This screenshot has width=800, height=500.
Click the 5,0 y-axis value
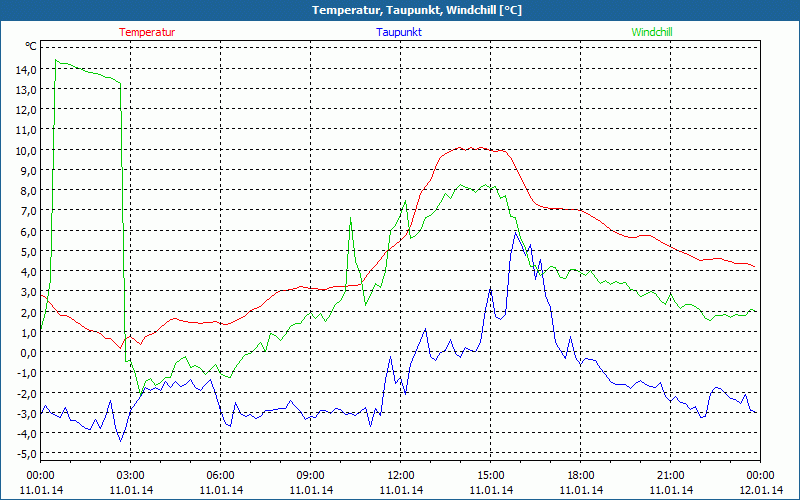pyautogui.click(x=29, y=251)
